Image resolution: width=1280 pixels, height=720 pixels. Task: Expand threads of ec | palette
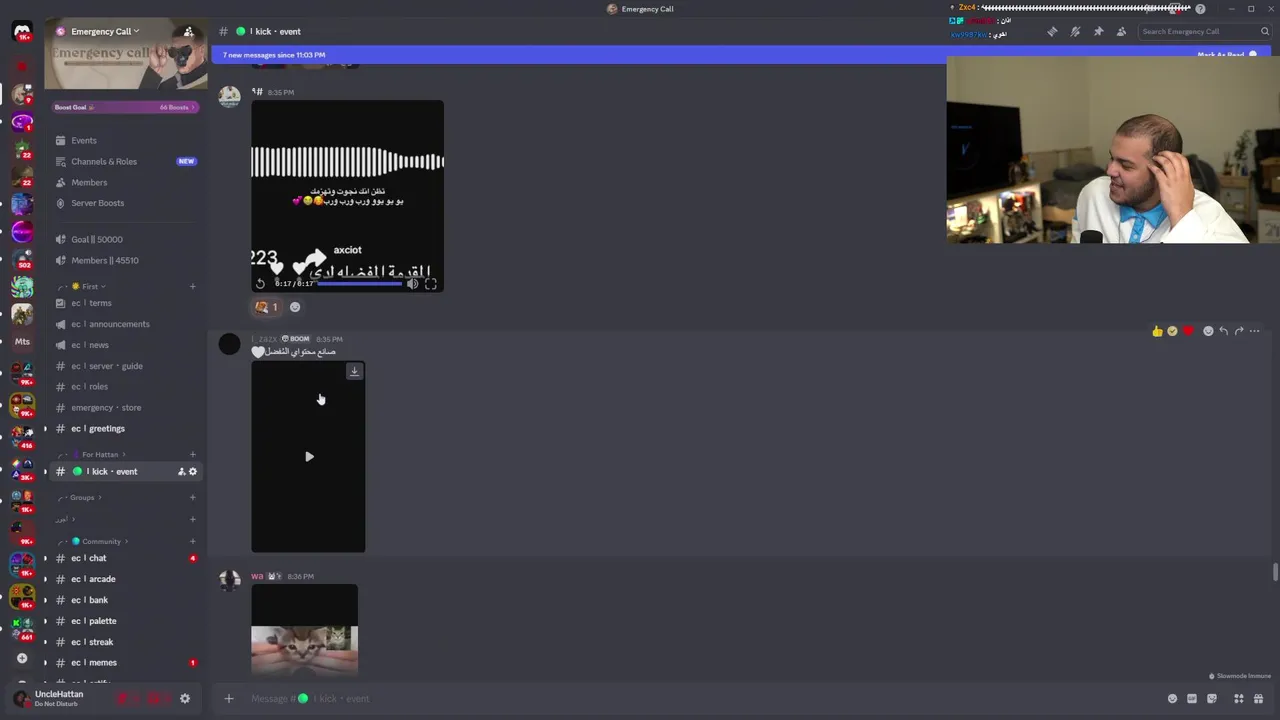(x=44, y=621)
